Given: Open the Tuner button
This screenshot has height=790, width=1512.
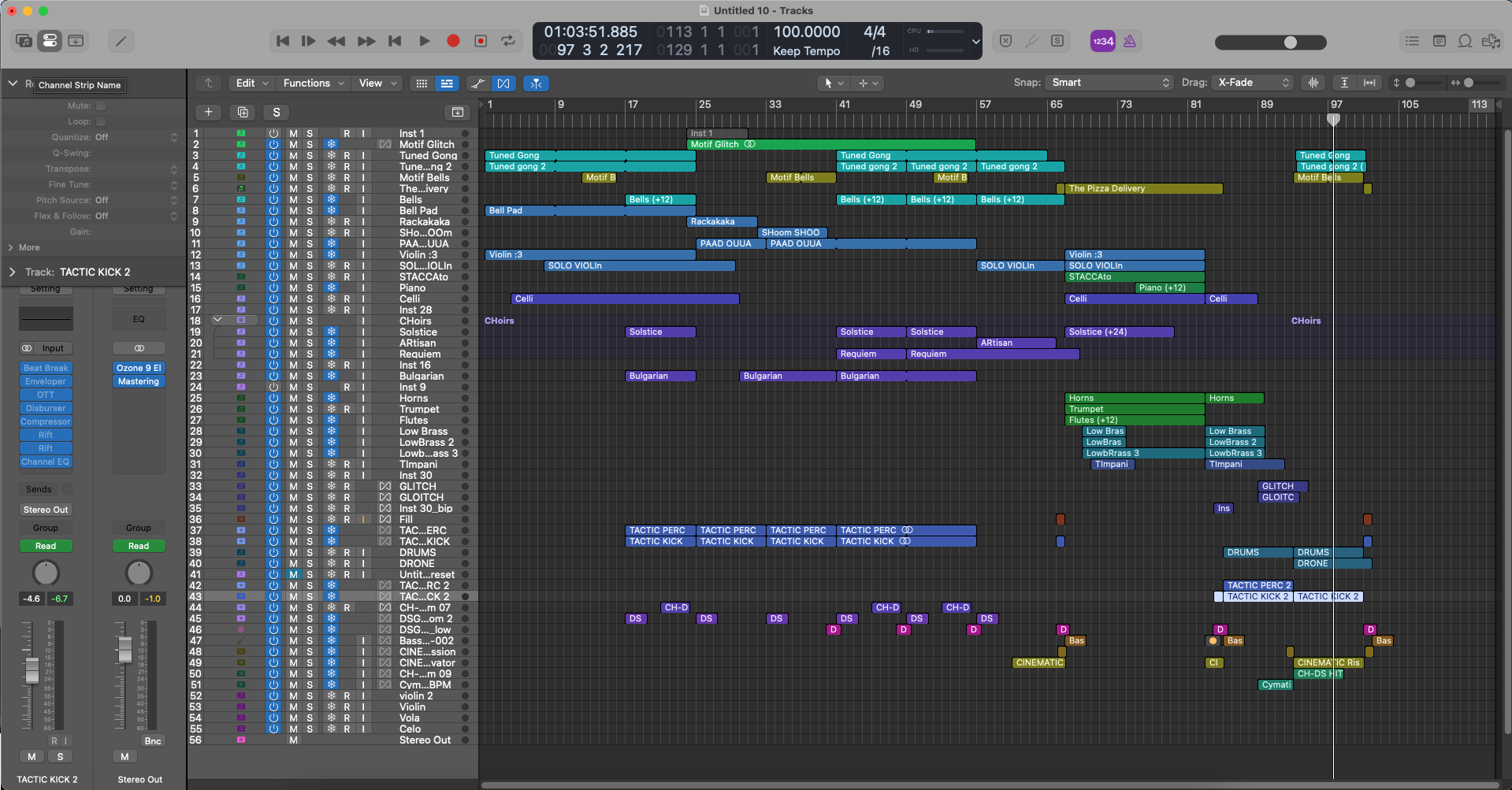Looking at the screenshot, I should click(x=1031, y=41).
